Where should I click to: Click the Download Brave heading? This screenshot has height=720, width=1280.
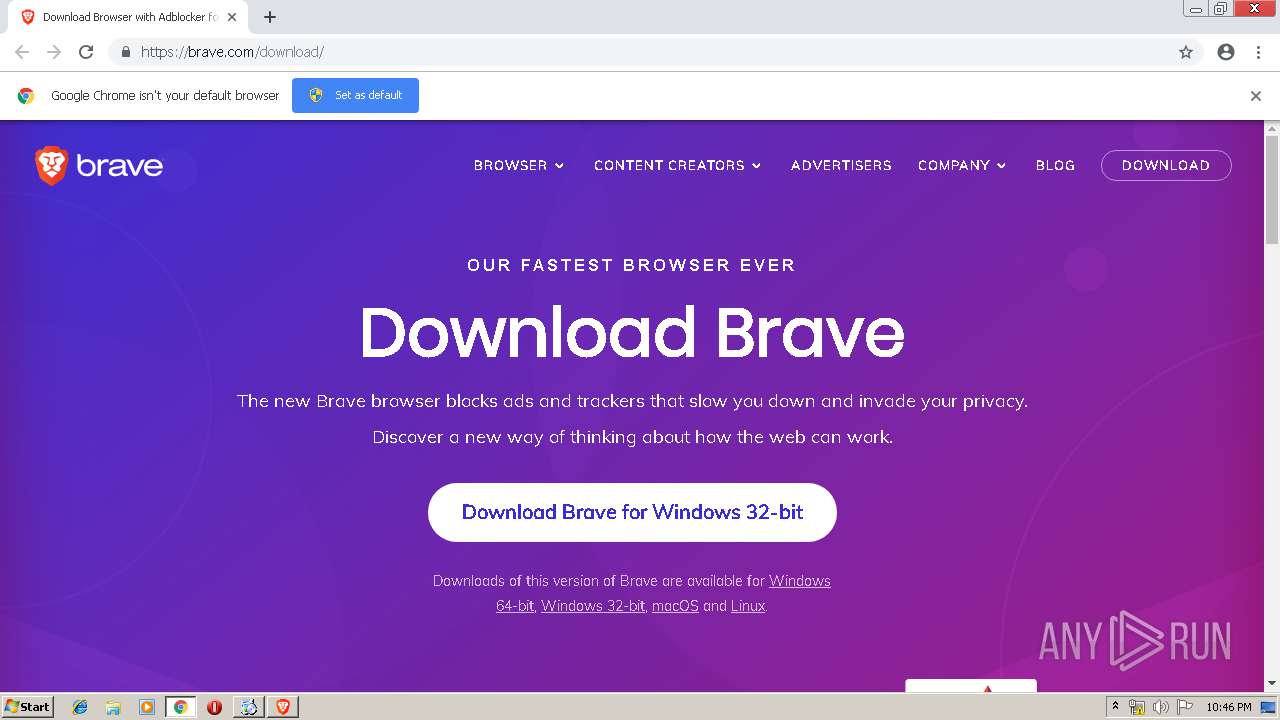[x=632, y=332]
